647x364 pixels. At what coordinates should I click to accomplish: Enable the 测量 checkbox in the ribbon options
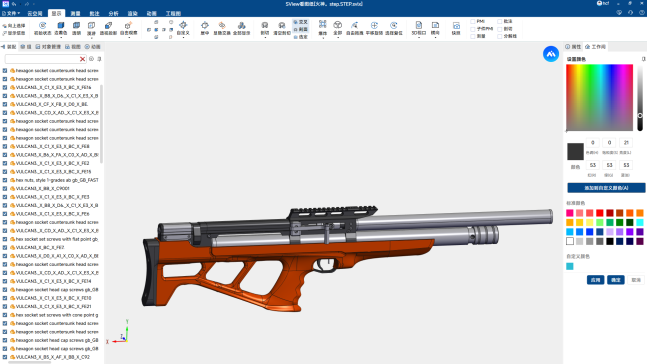pyautogui.click(x=473, y=36)
